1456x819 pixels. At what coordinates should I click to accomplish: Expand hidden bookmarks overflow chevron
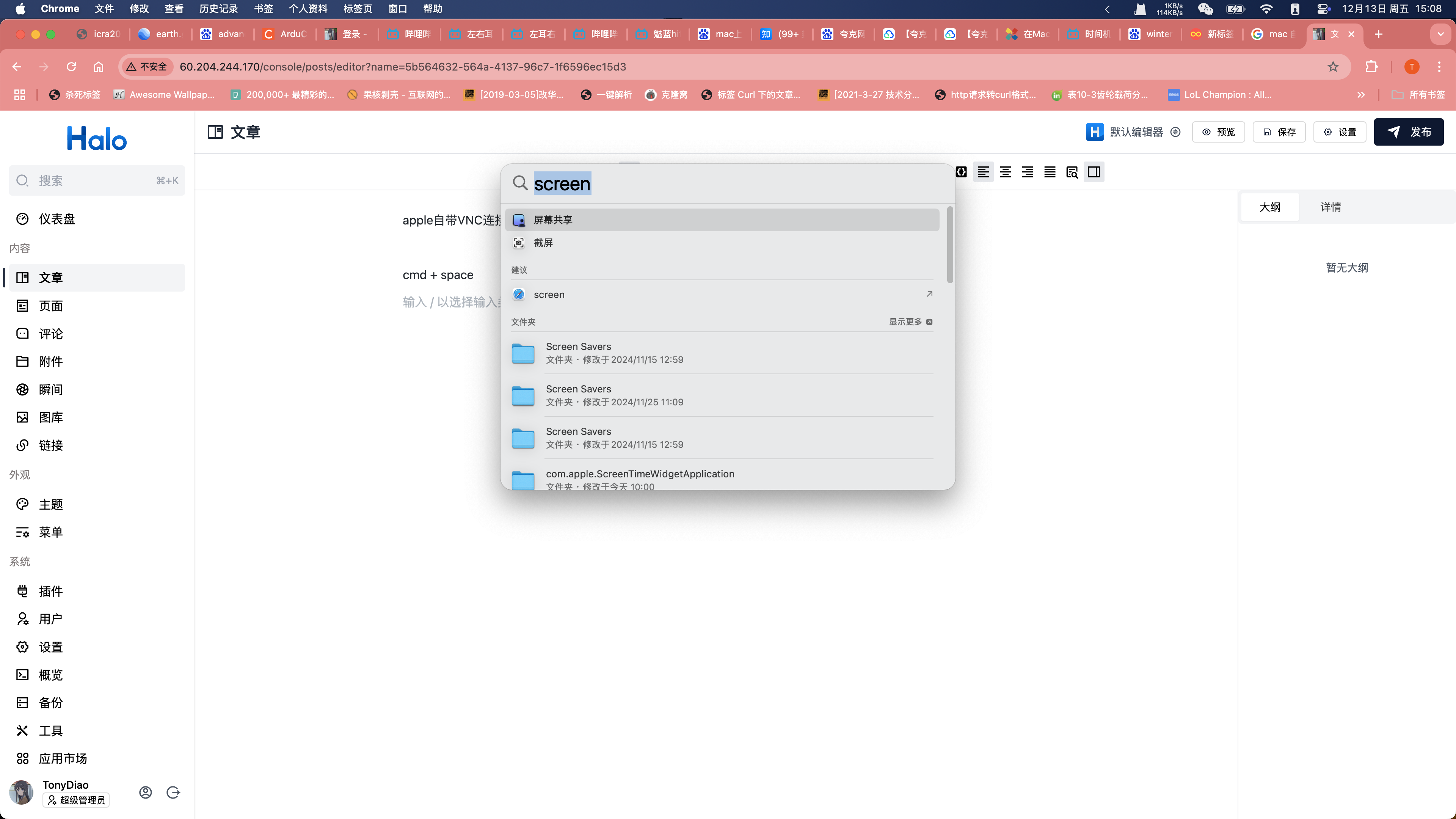pos(1360,94)
